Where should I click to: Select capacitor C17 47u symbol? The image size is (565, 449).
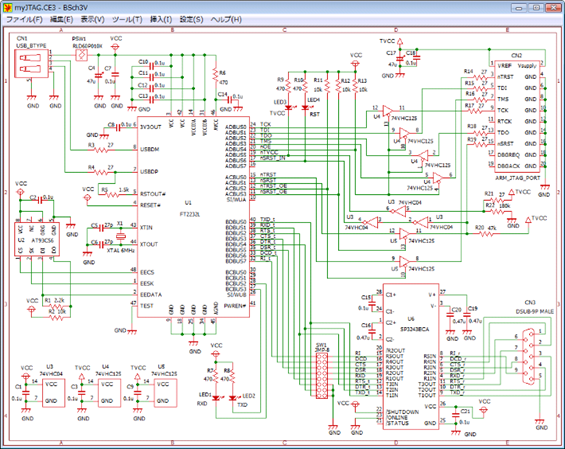(x=400, y=59)
